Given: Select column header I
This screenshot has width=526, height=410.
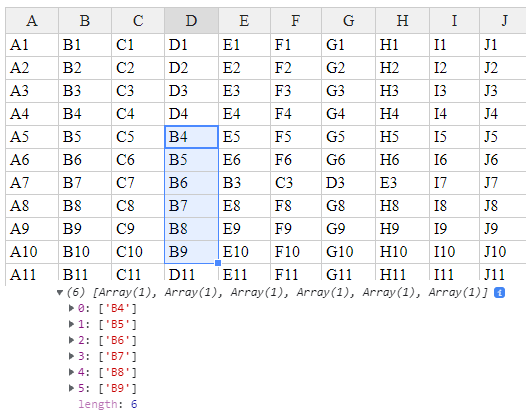Looking at the screenshot, I should click(x=455, y=21).
